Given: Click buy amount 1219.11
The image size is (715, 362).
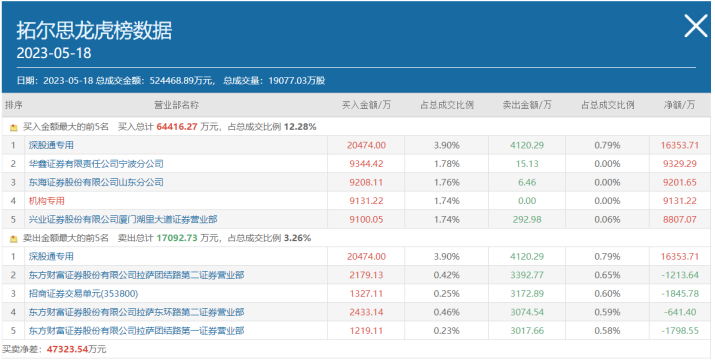Looking at the screenshot, I should (366, 331).
